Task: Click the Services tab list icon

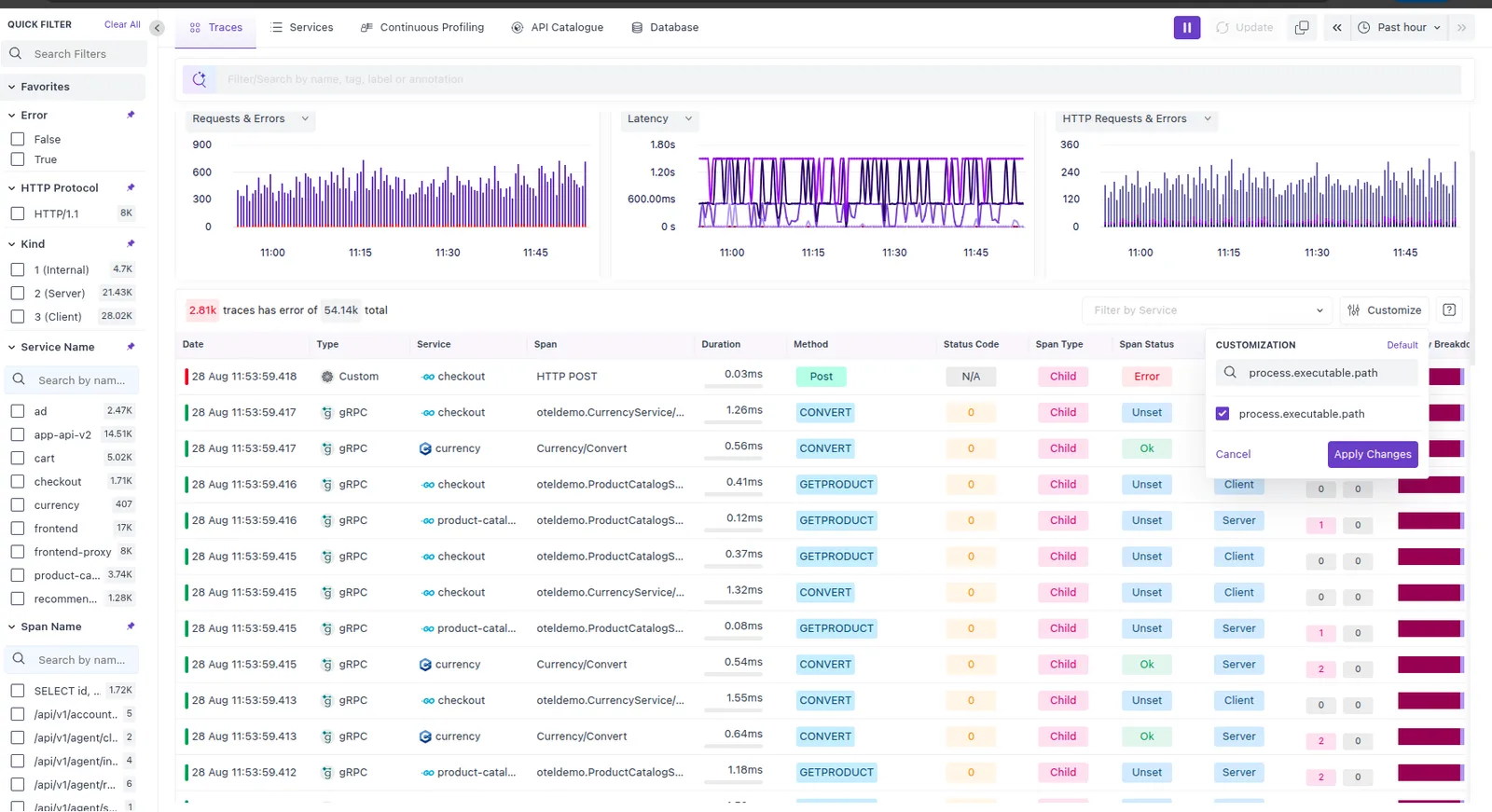Action: coord(277,28)
